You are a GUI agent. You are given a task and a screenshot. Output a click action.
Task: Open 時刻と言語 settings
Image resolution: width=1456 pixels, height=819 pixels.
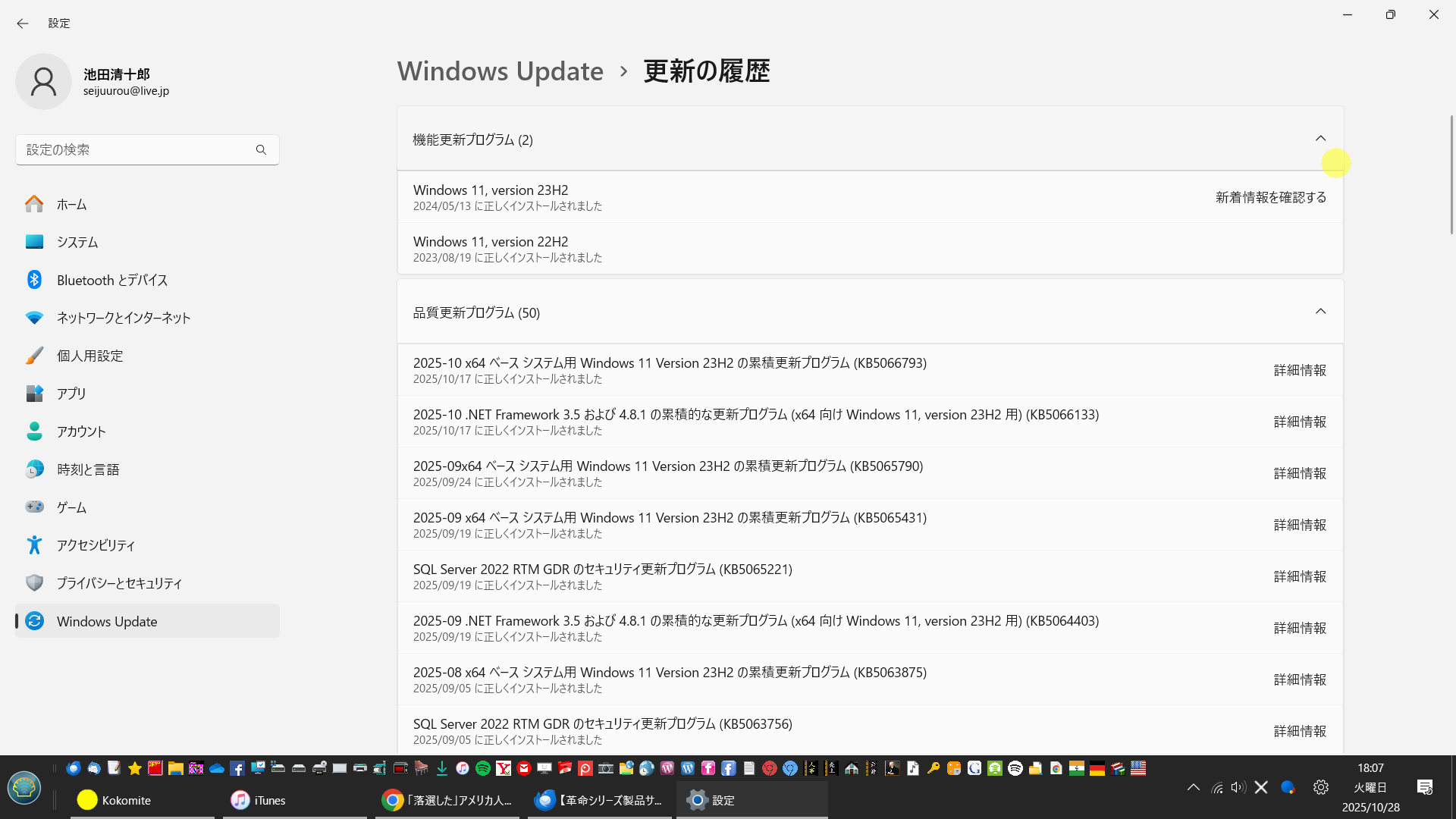[147, 469]
